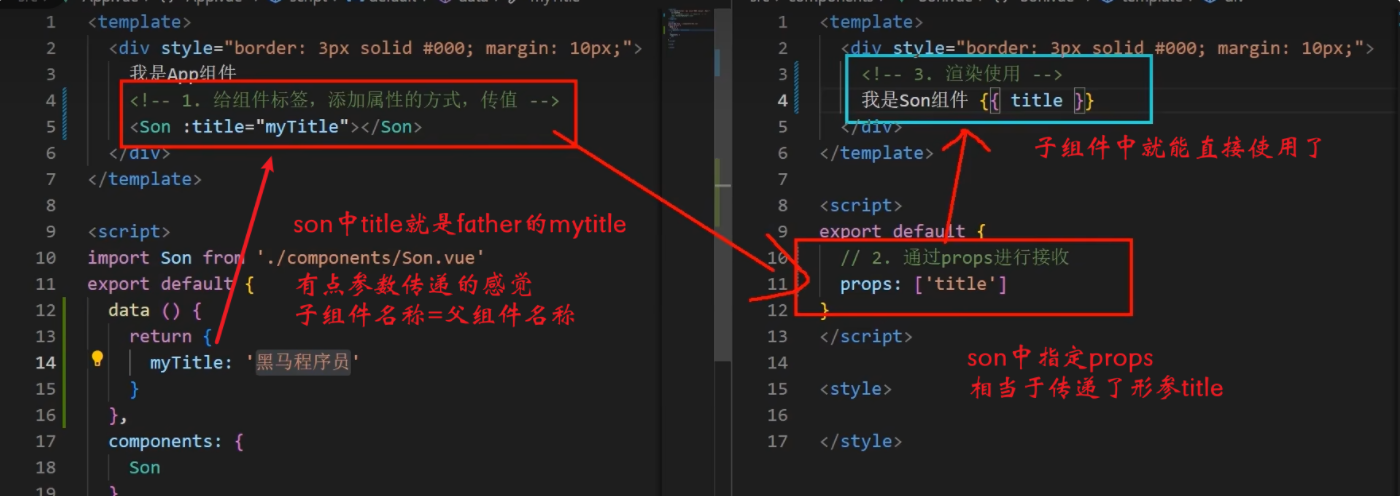Click the 'props:' key in right editor
The height and width of the screenshot is (496, 1400).
point(871,285)
